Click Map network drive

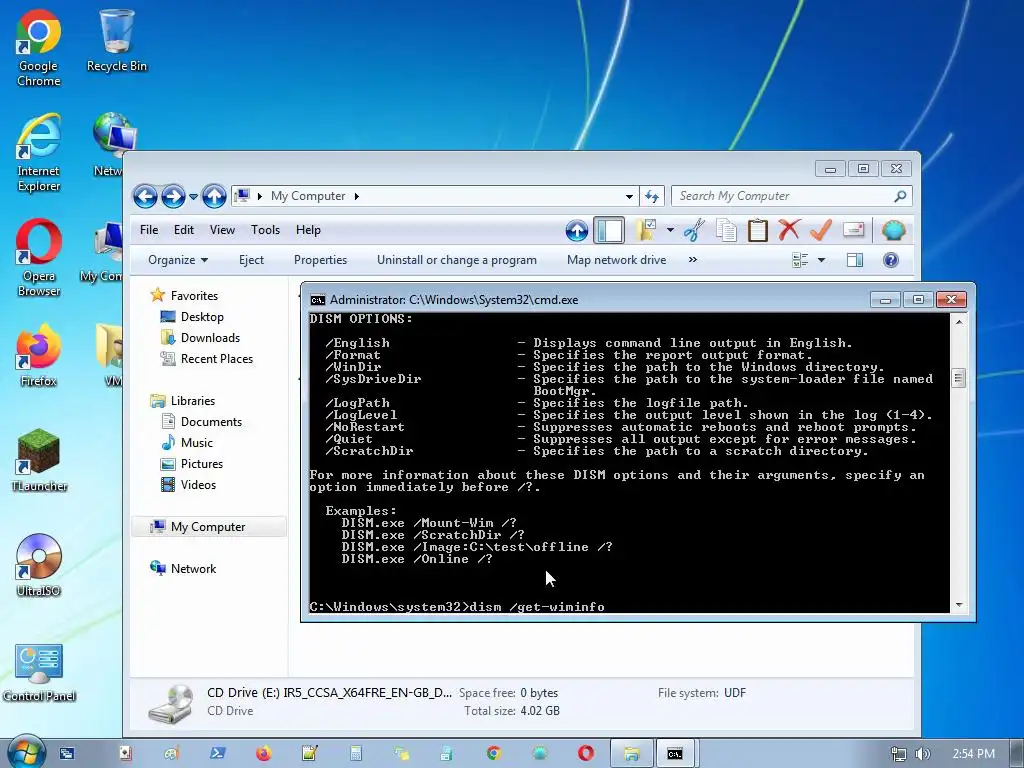[x=616, y=260]
